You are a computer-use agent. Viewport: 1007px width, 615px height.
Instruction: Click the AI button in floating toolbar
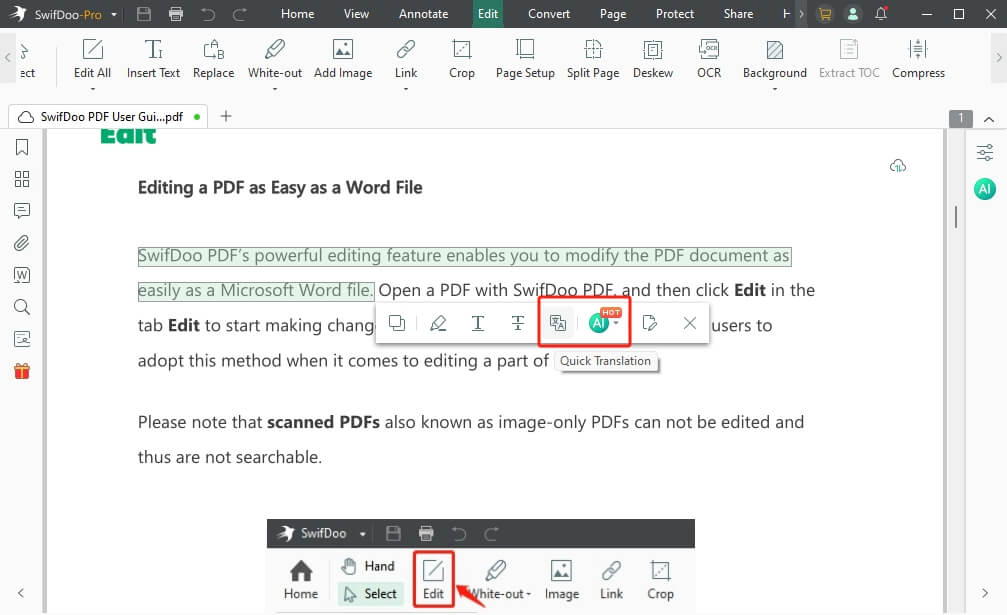599,323
